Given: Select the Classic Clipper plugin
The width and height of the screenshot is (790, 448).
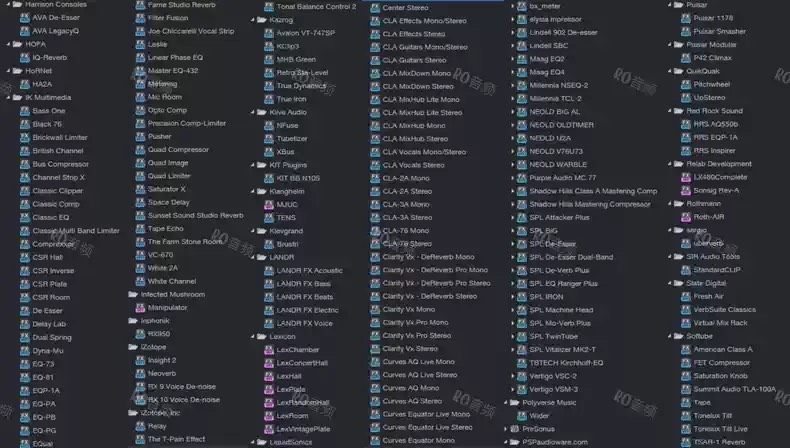Looking at the screenshot, I should [x=57, y=191].
